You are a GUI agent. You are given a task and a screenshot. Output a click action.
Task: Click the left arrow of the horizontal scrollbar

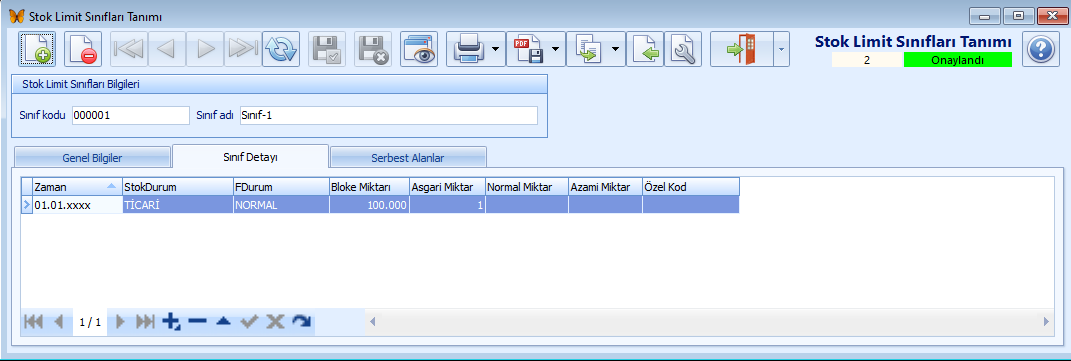pos(372,321)
